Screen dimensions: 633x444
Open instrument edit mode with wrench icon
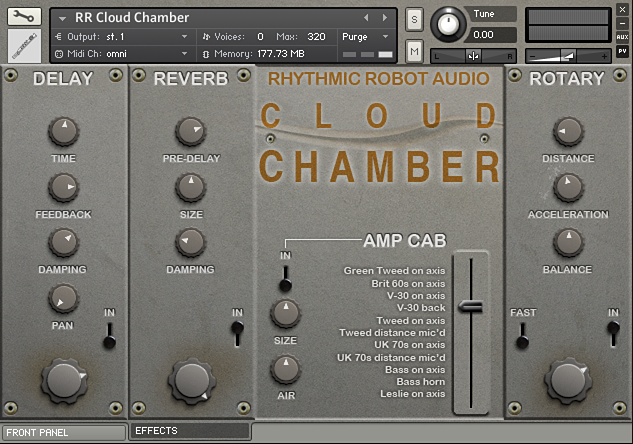click(x=24, y=16)
